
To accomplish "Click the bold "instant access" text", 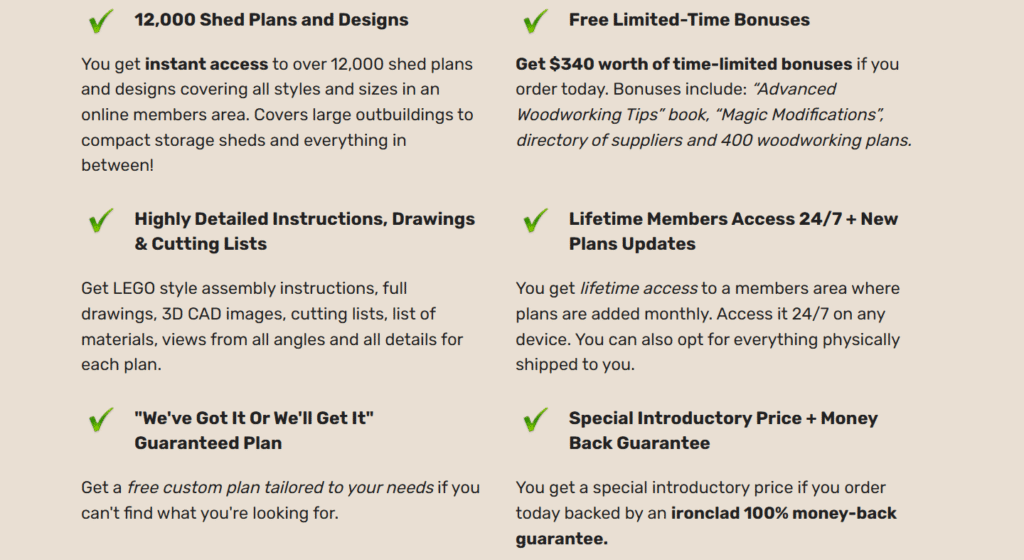I will coord(206,64).
